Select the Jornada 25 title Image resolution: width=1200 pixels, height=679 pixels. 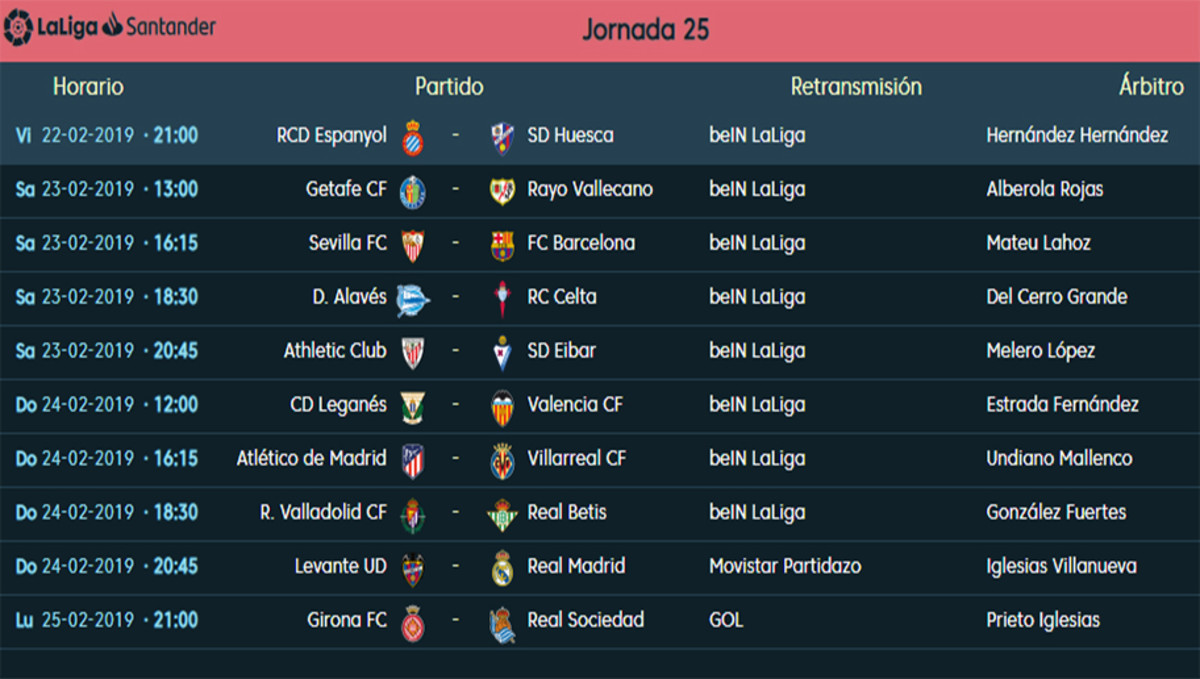[646, 29]
